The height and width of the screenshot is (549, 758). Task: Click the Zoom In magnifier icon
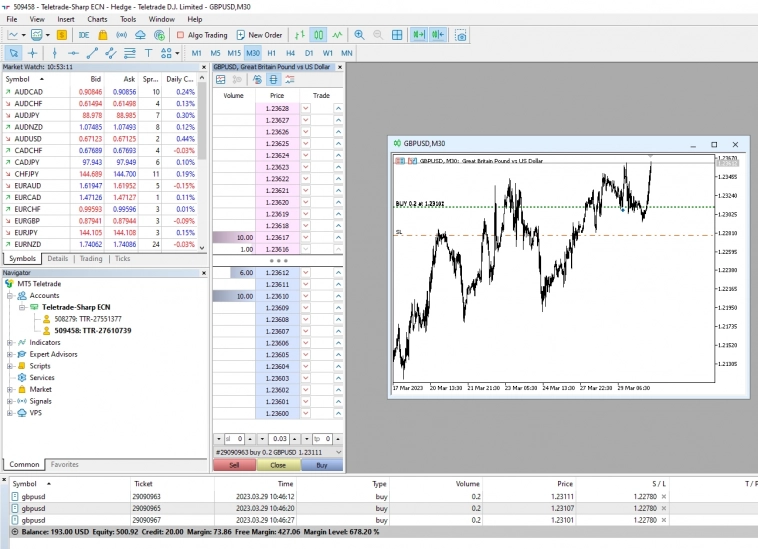tap(359, 35)
